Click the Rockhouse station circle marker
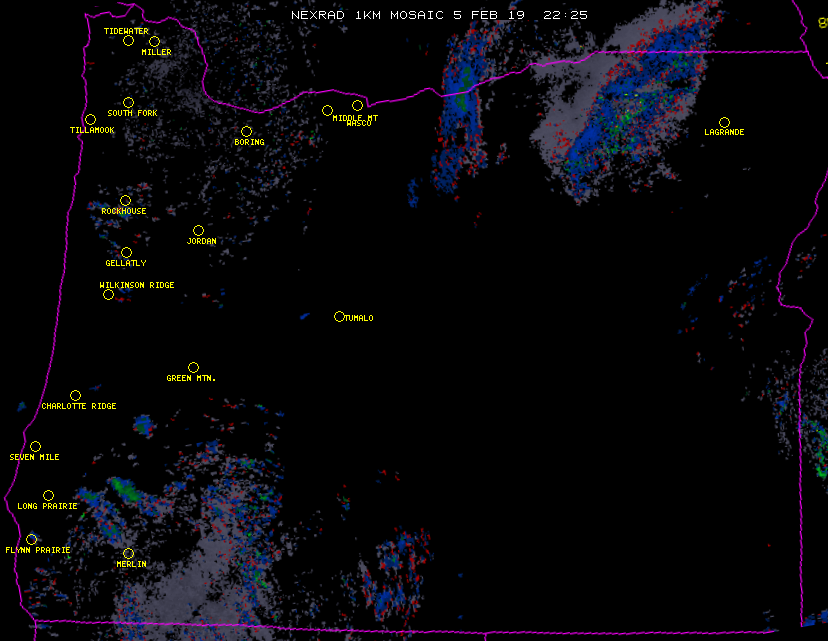Image resolution: width=828 pixels, height=641 pixels. tap(125, 201)
